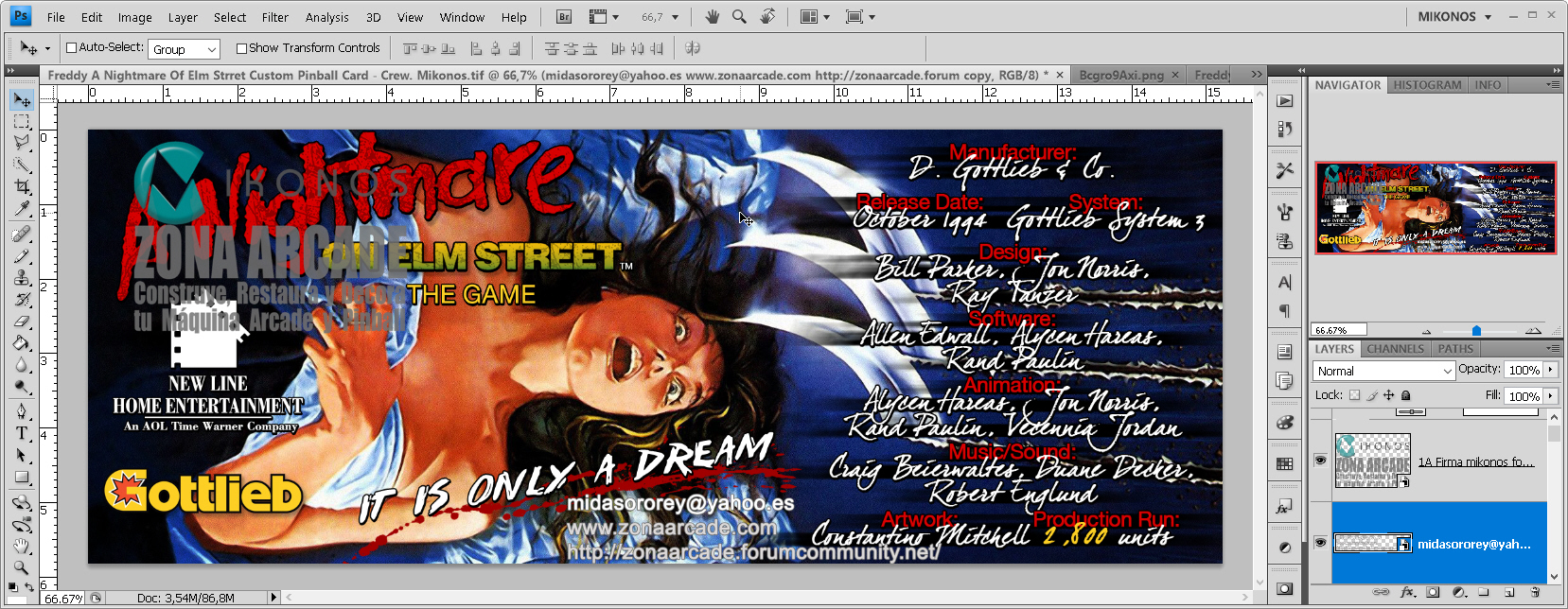The width and height of the screenshot is (1568, 609).
Task: Open the Analysis menu
Action: [x=327, y=17]
